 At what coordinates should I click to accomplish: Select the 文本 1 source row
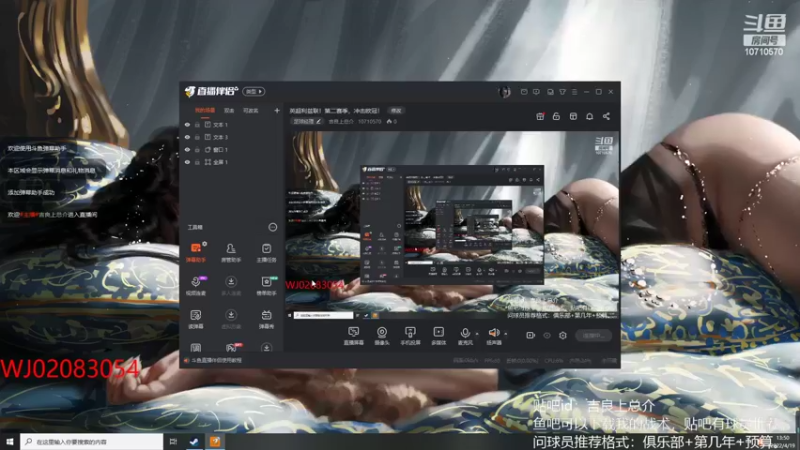coord(232,124)
